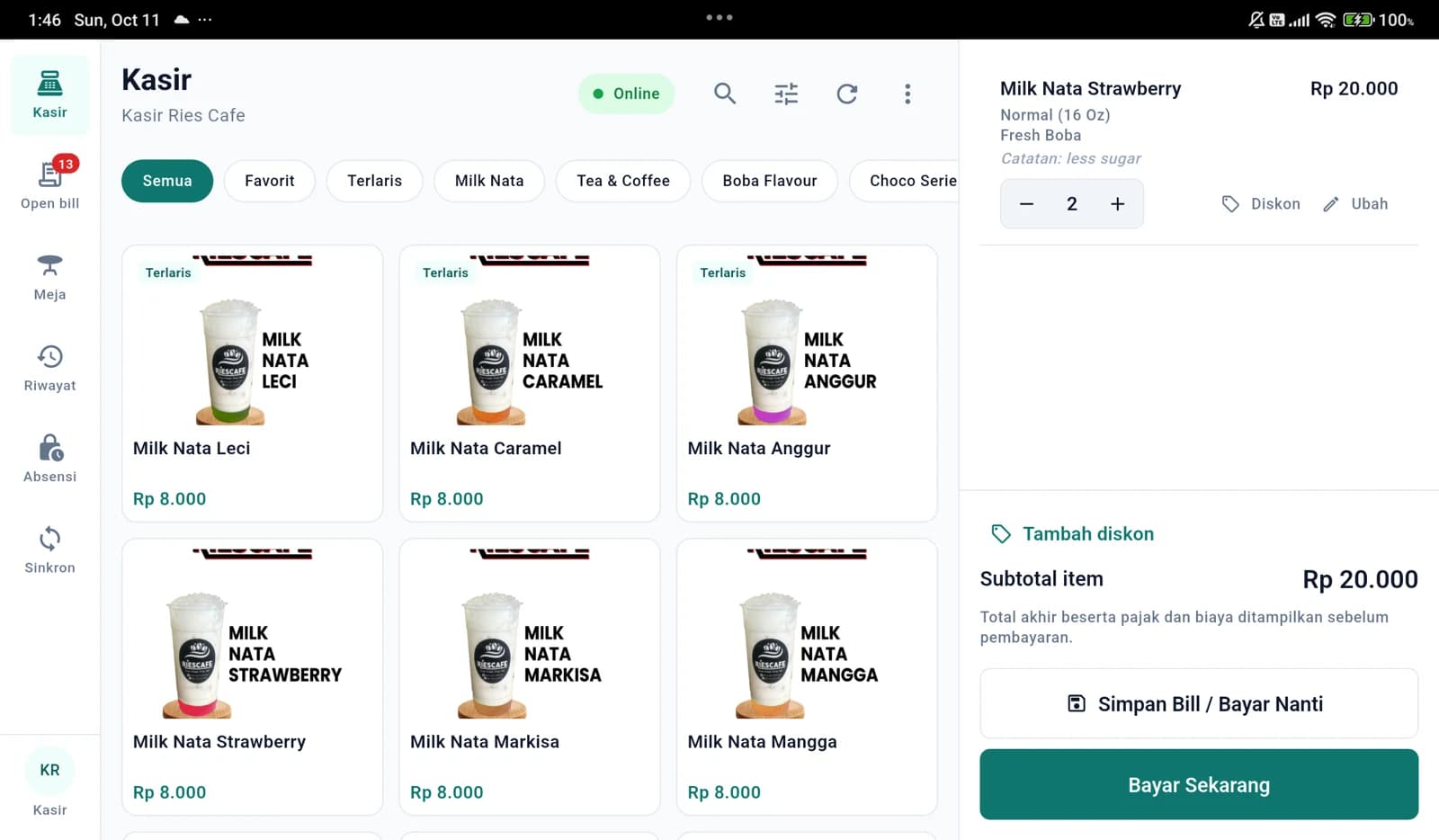Edit cart item with Ubah

1355,204
